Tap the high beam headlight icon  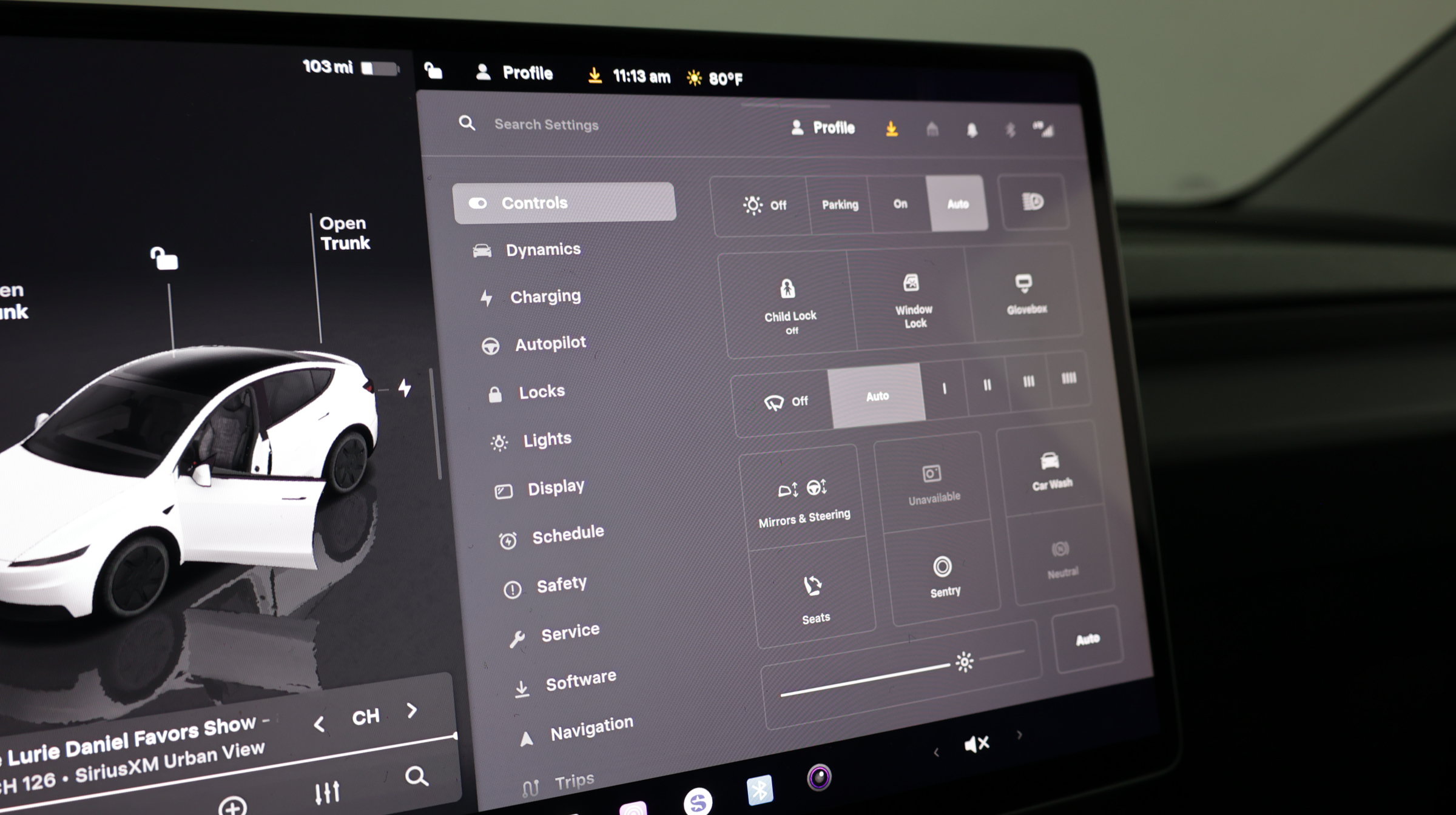(x=1033, y=202)
